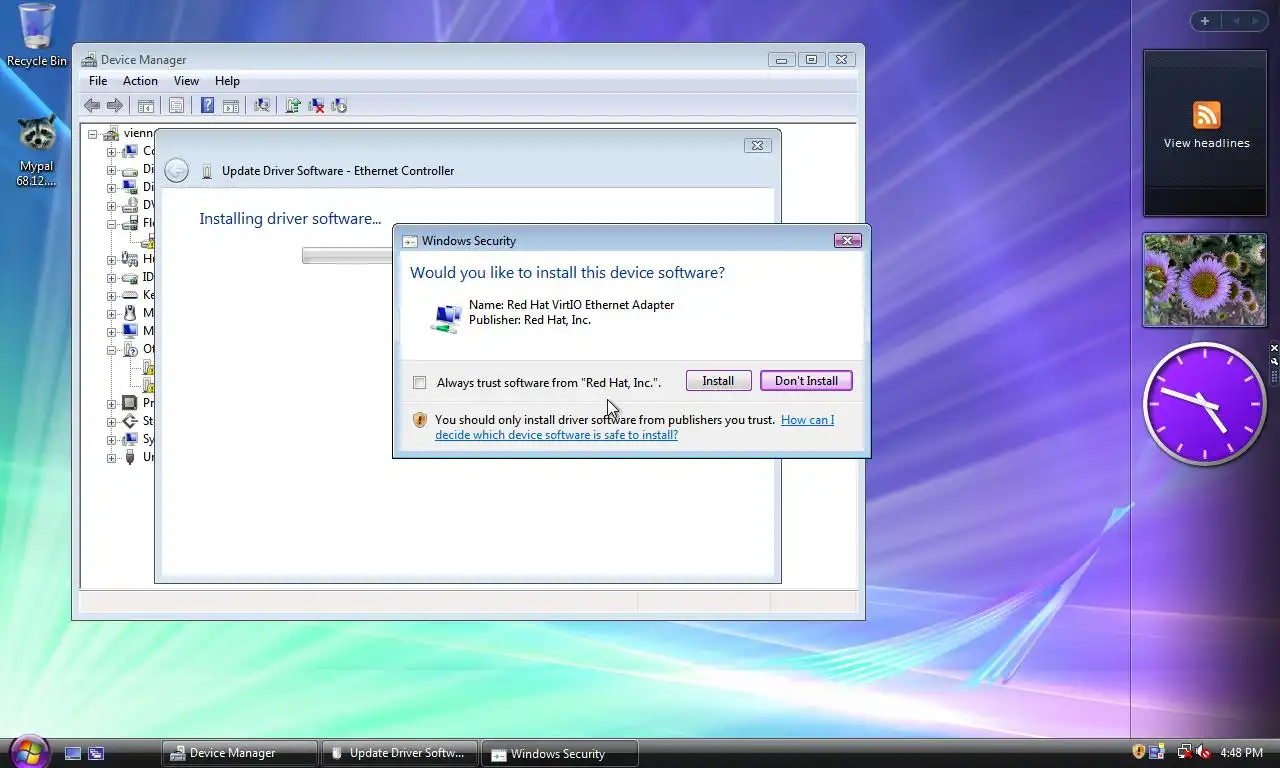Open the File menu in Device Manager
The height and width of the screenshot is (768, 1280).
98,81
